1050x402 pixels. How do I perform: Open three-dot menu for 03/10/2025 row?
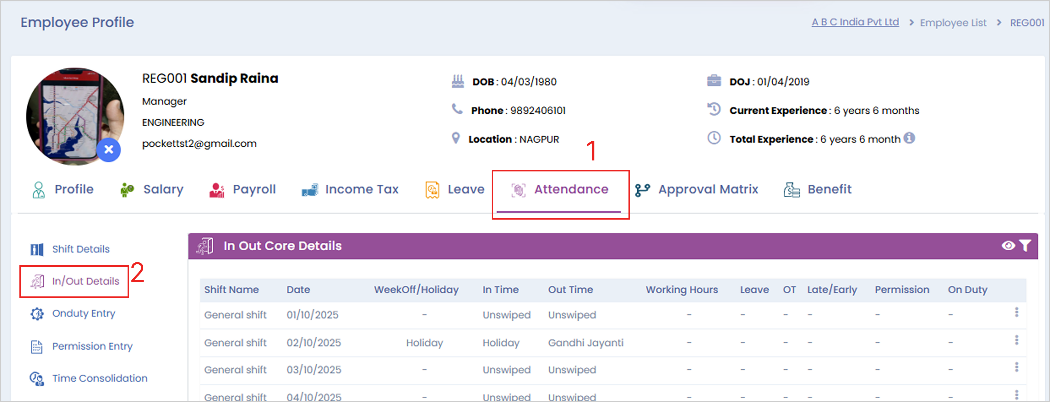[1017, 369]
